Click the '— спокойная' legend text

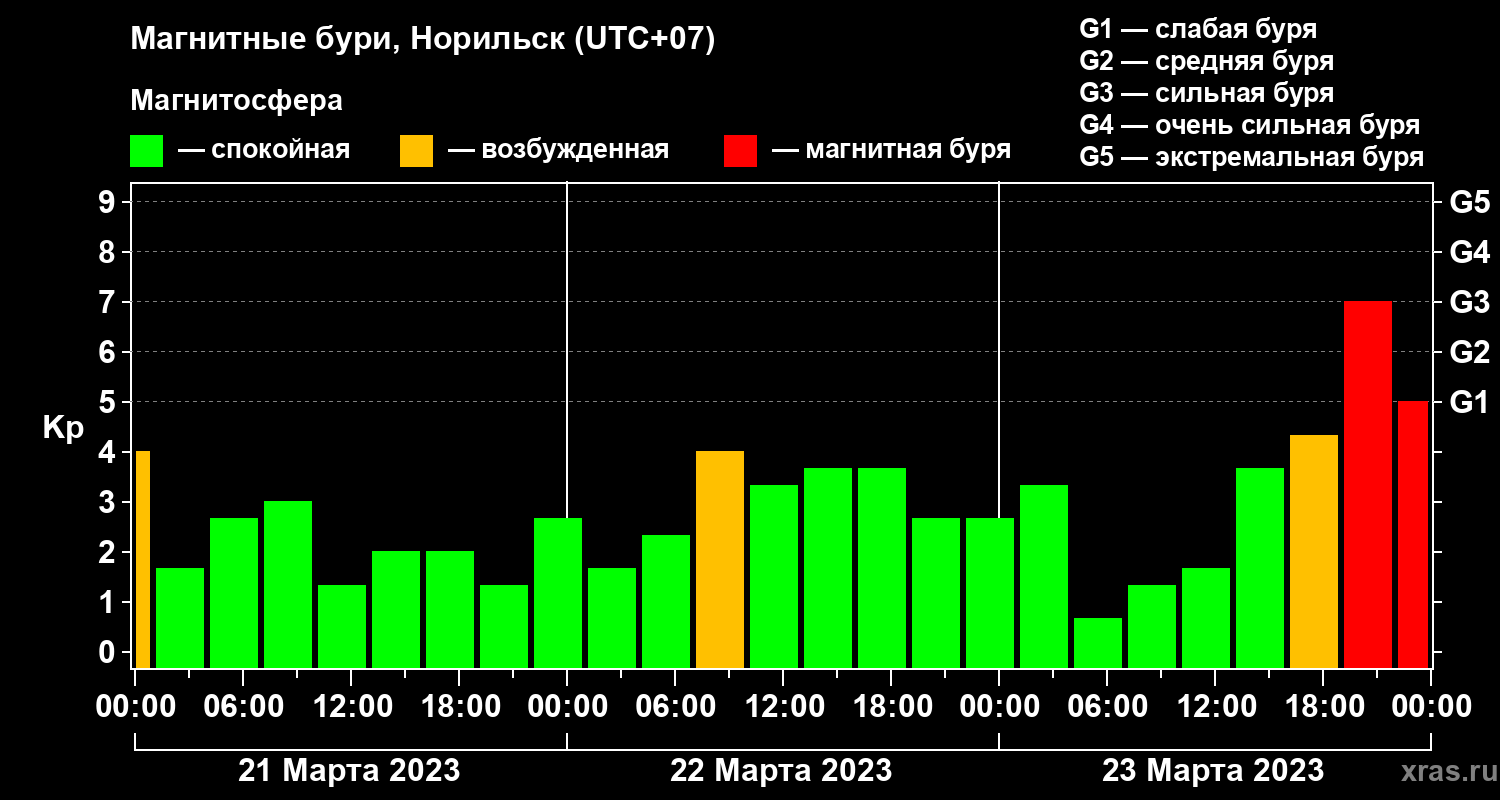264,151
